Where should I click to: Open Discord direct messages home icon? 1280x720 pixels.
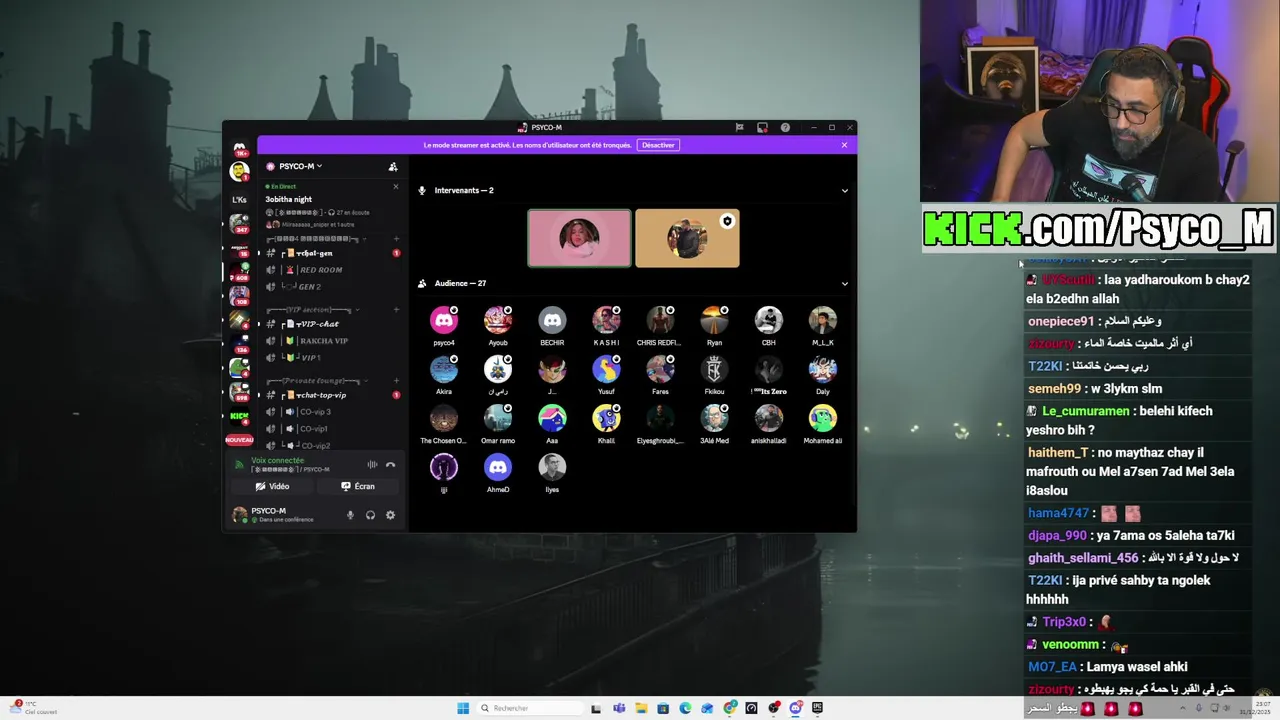240,148
